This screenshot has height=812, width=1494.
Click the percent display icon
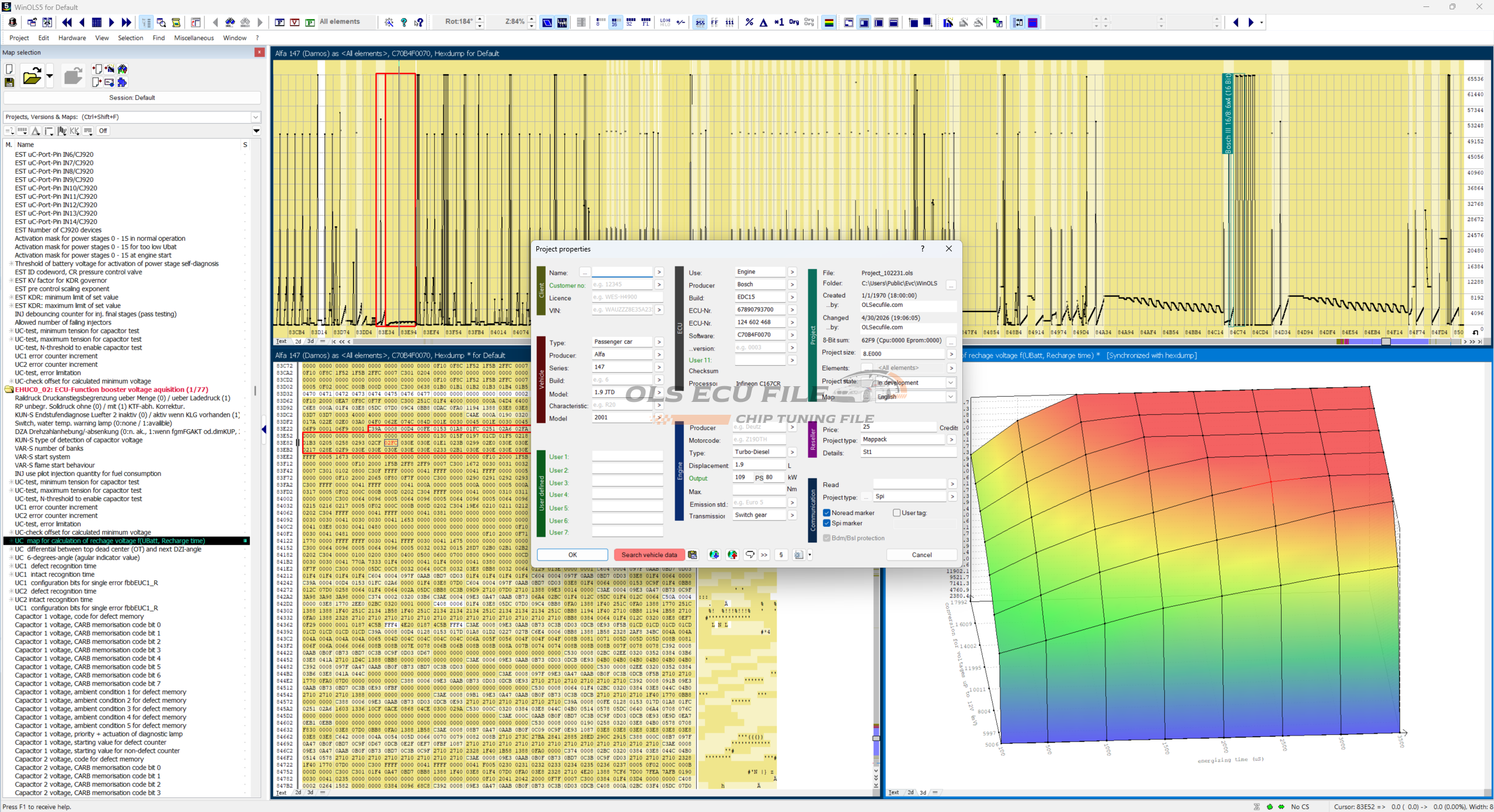tap(749, 22)
